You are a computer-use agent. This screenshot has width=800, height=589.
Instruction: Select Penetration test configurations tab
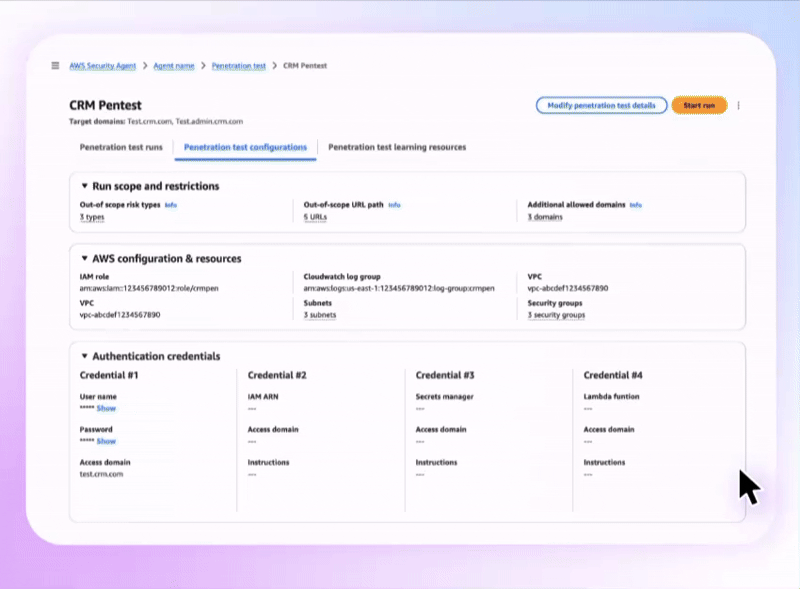(x=245, y=147)
